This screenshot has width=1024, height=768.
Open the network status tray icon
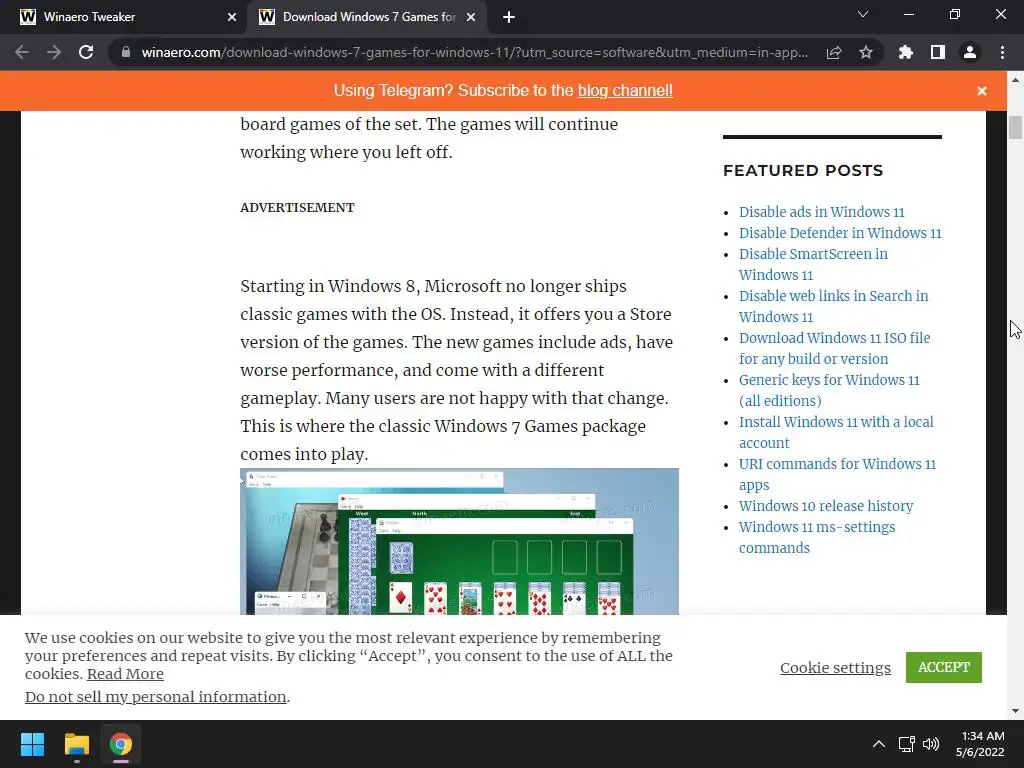[x=906, y=744]
